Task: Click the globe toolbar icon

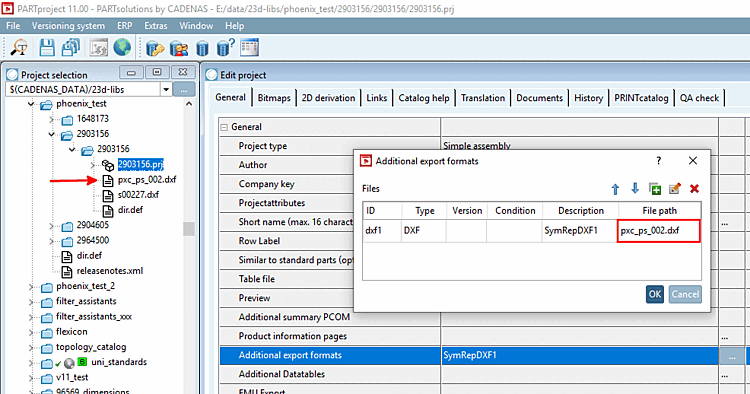Action: 122,48
